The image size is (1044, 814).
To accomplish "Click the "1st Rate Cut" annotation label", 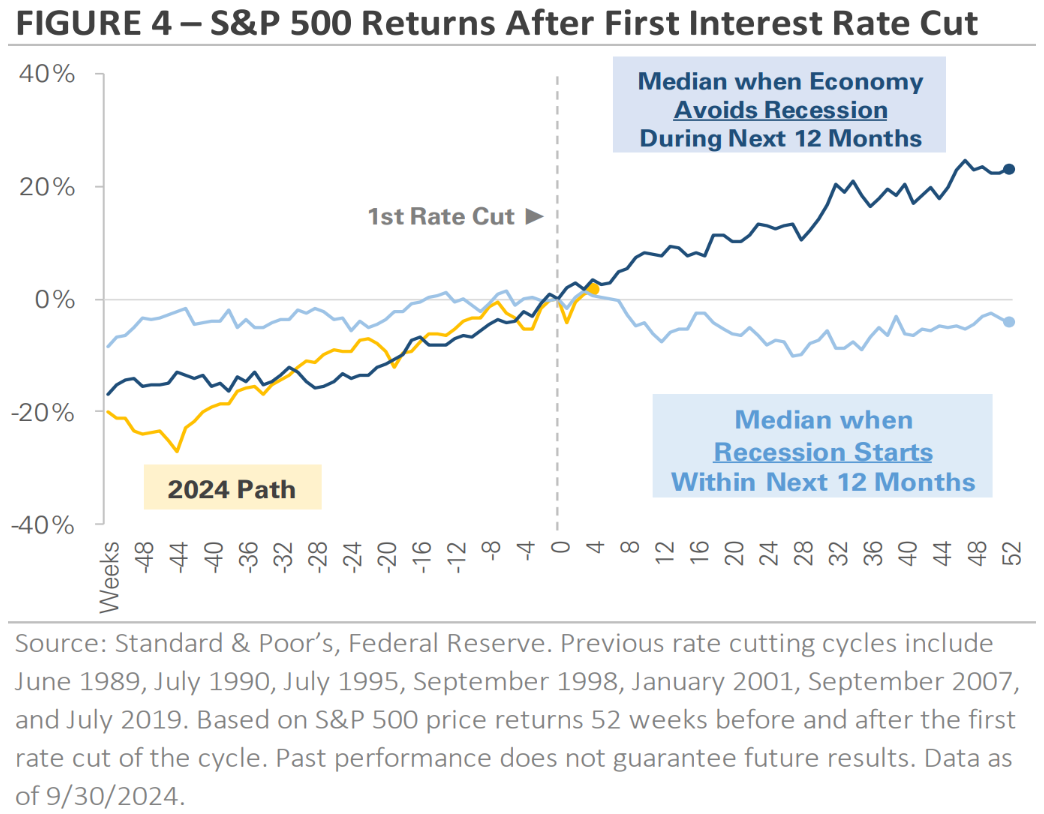I will (441, 216).
